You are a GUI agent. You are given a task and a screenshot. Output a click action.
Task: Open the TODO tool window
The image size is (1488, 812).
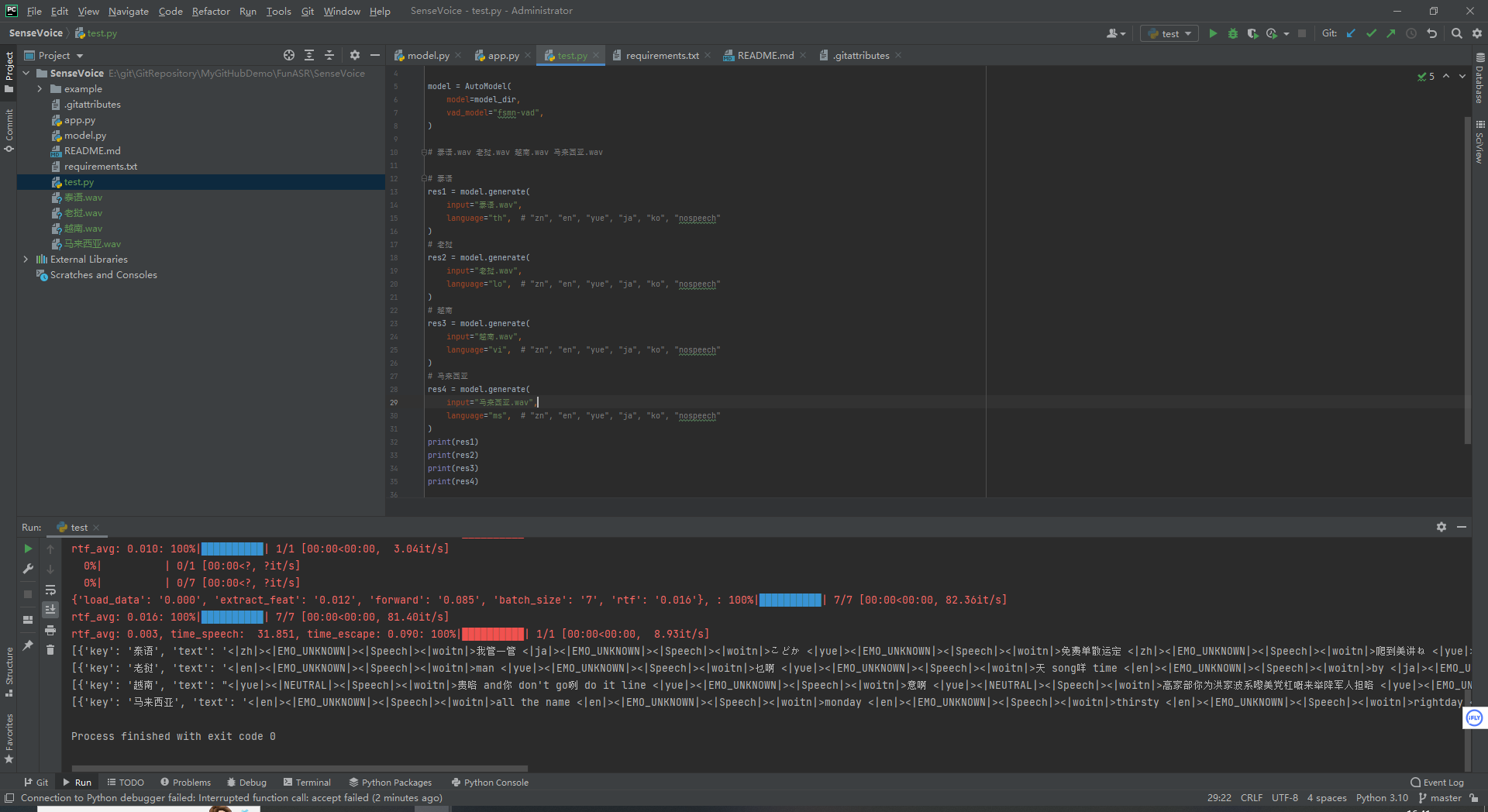click(126, 783)
